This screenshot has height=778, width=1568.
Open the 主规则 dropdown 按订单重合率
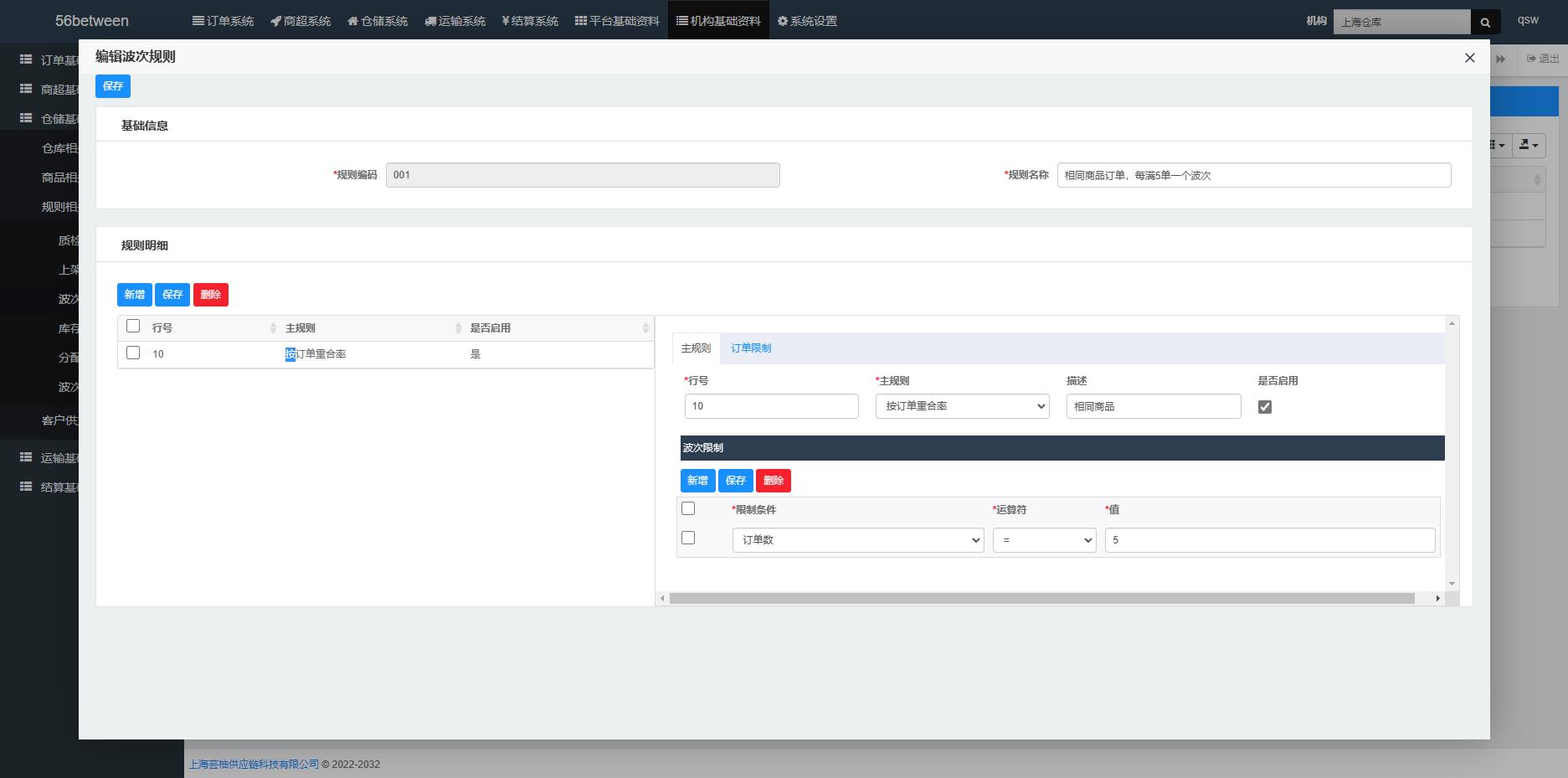pyautogui.click(x=963, y=406)
